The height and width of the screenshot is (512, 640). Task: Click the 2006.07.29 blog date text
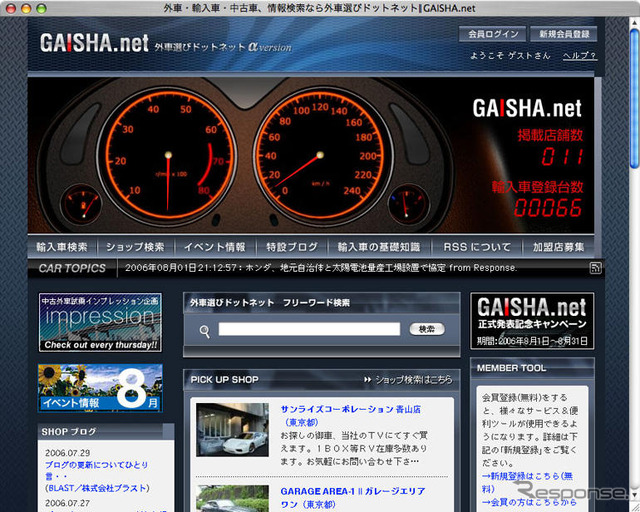coord(67,453)
